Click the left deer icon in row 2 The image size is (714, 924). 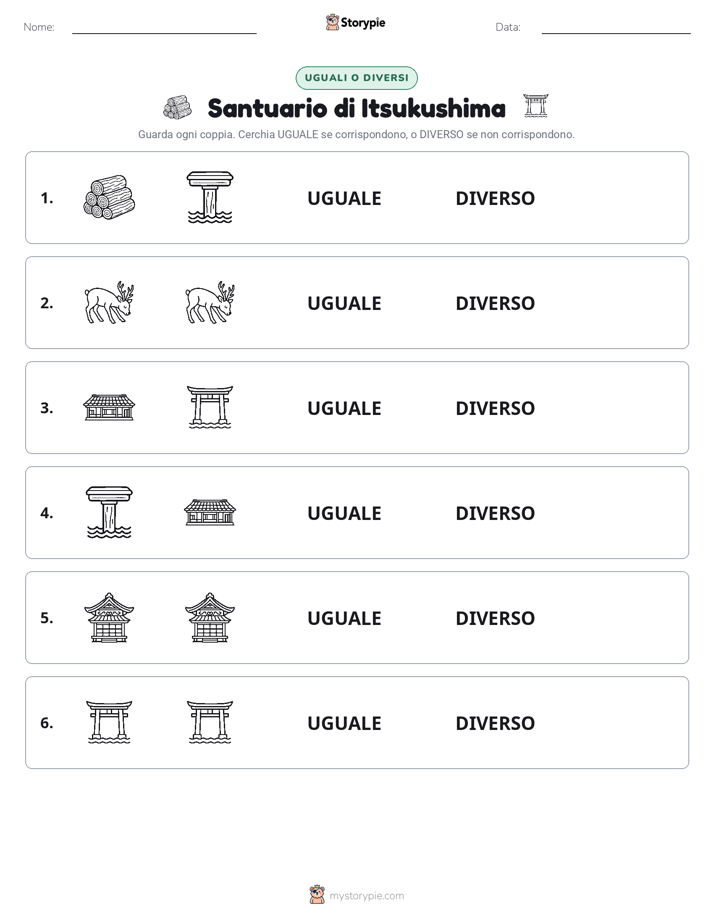click(109, 302)
